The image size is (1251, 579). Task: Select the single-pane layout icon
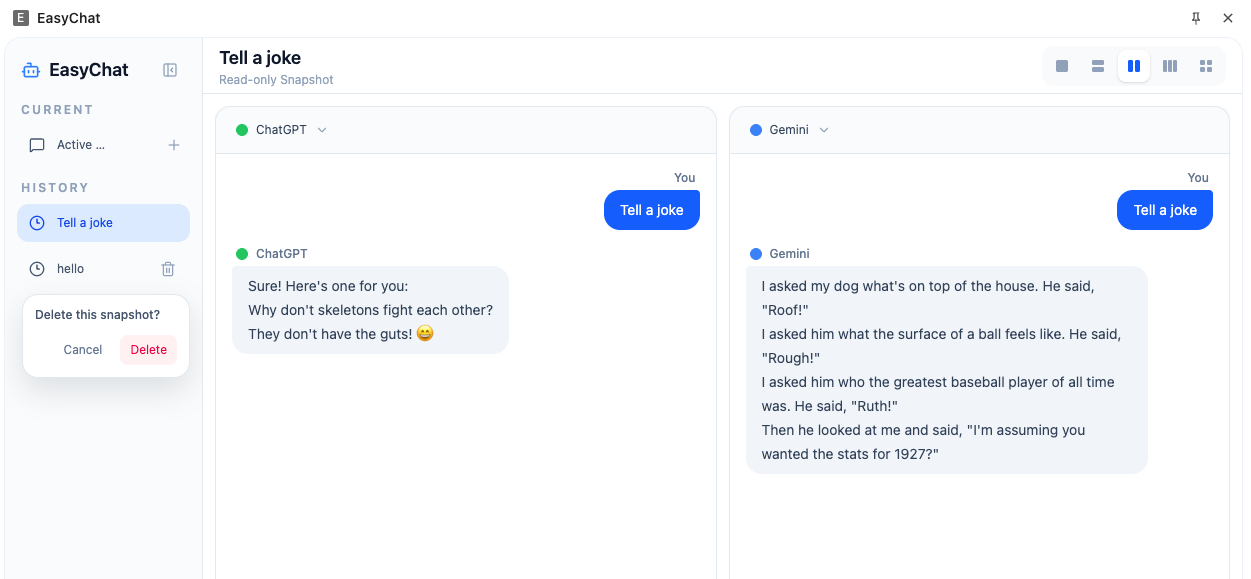pos(1062,66)
